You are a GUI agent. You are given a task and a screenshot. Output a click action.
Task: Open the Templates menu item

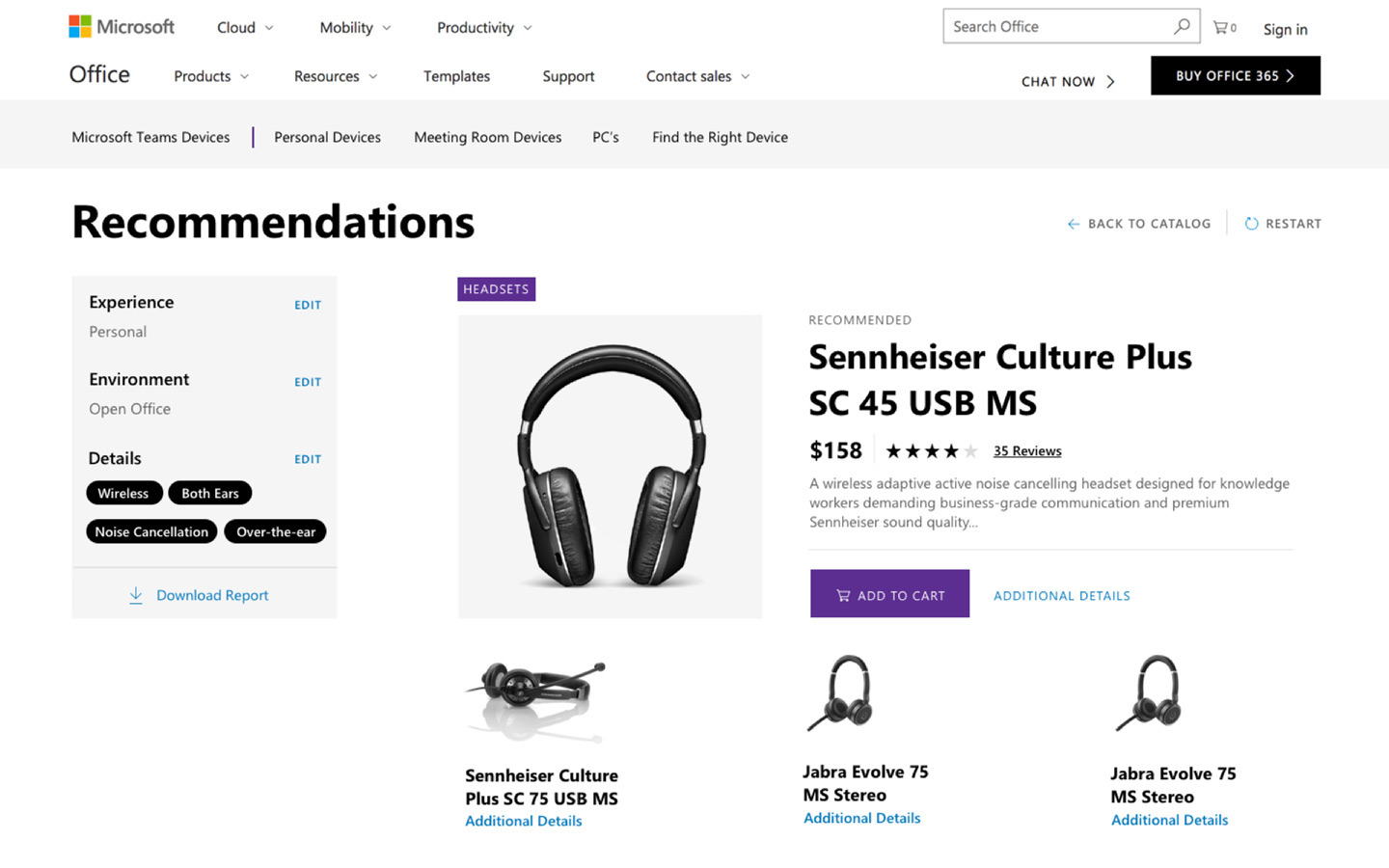(x=456, y=76)
